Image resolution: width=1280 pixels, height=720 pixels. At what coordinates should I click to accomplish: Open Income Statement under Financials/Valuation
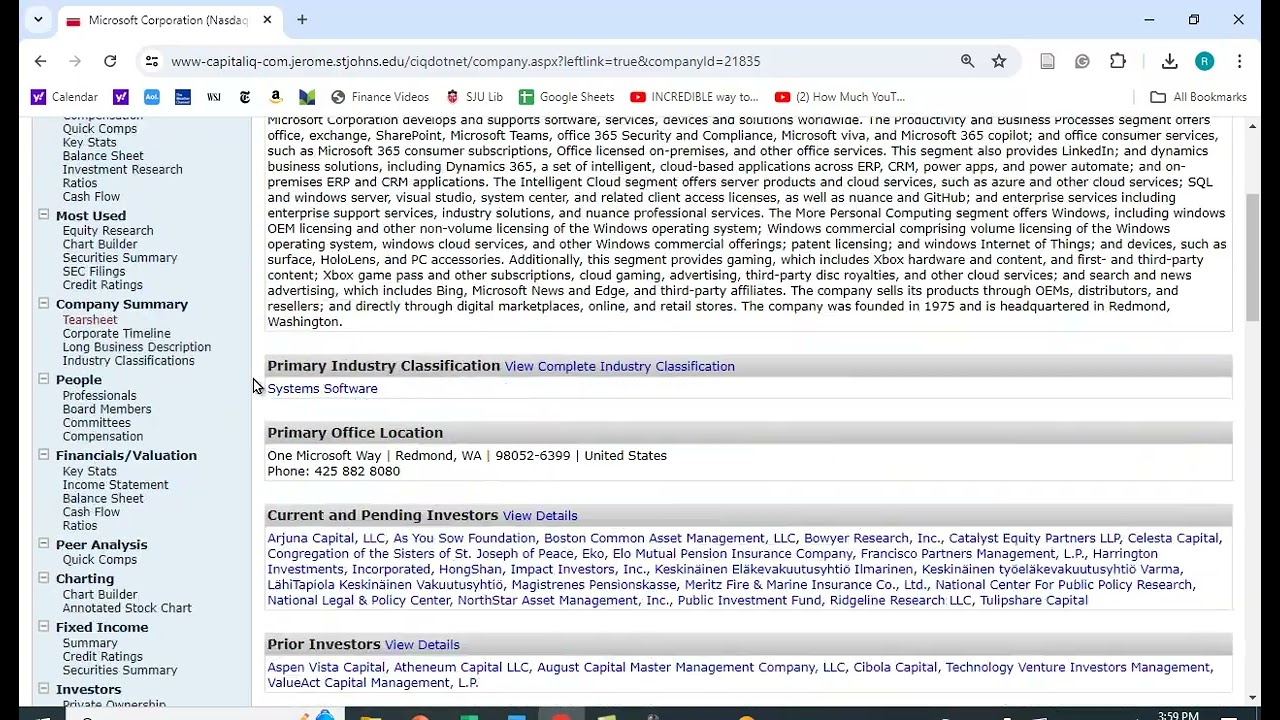(116, 485)
